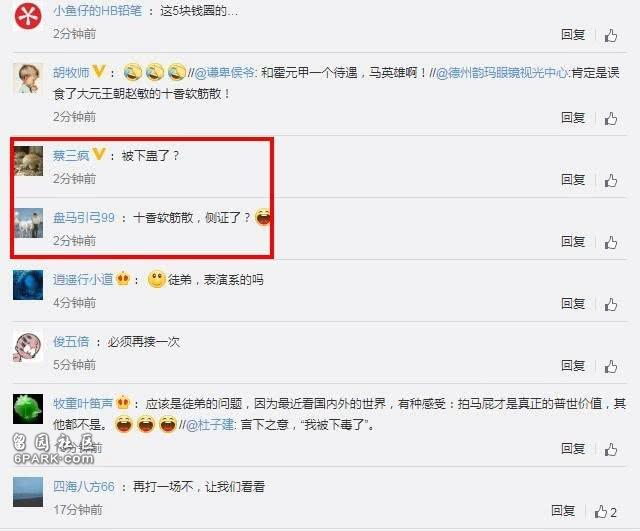
Task: Open 牧童叶笛声's green avatar
Action: [28, 409]
